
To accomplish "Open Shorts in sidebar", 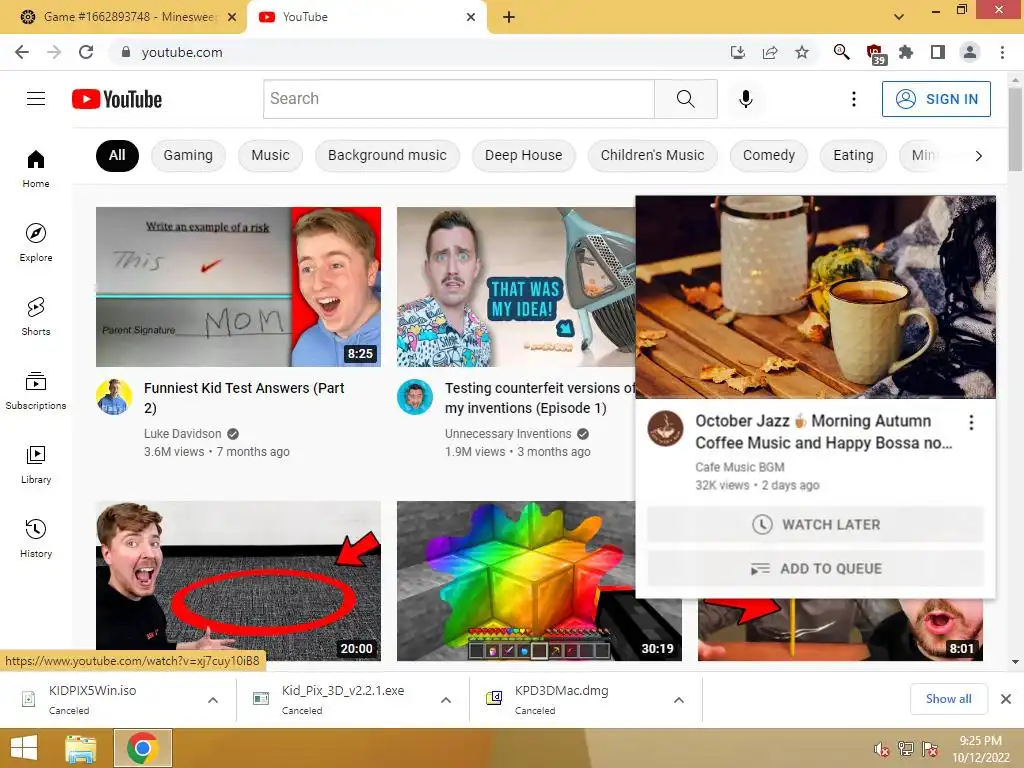I will [x=36, y=316].
